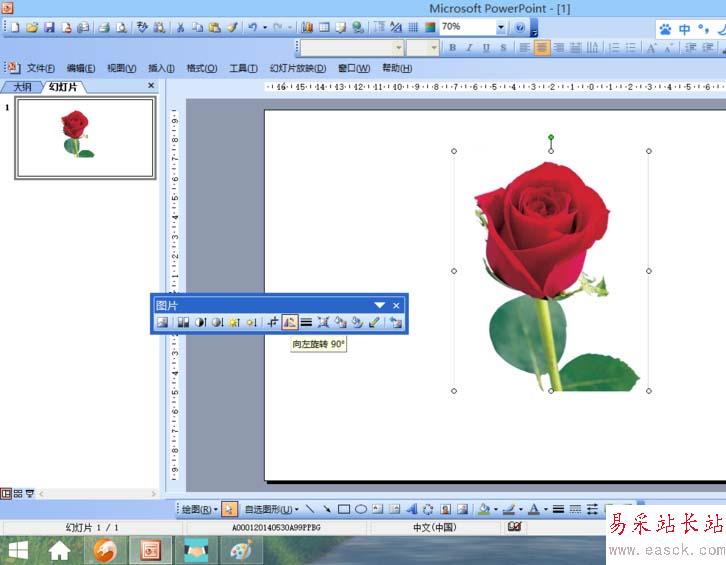This screenshot has width=726, height=565.
Task: Open the 格式(O) Format menu
Action: coord(201,69)
